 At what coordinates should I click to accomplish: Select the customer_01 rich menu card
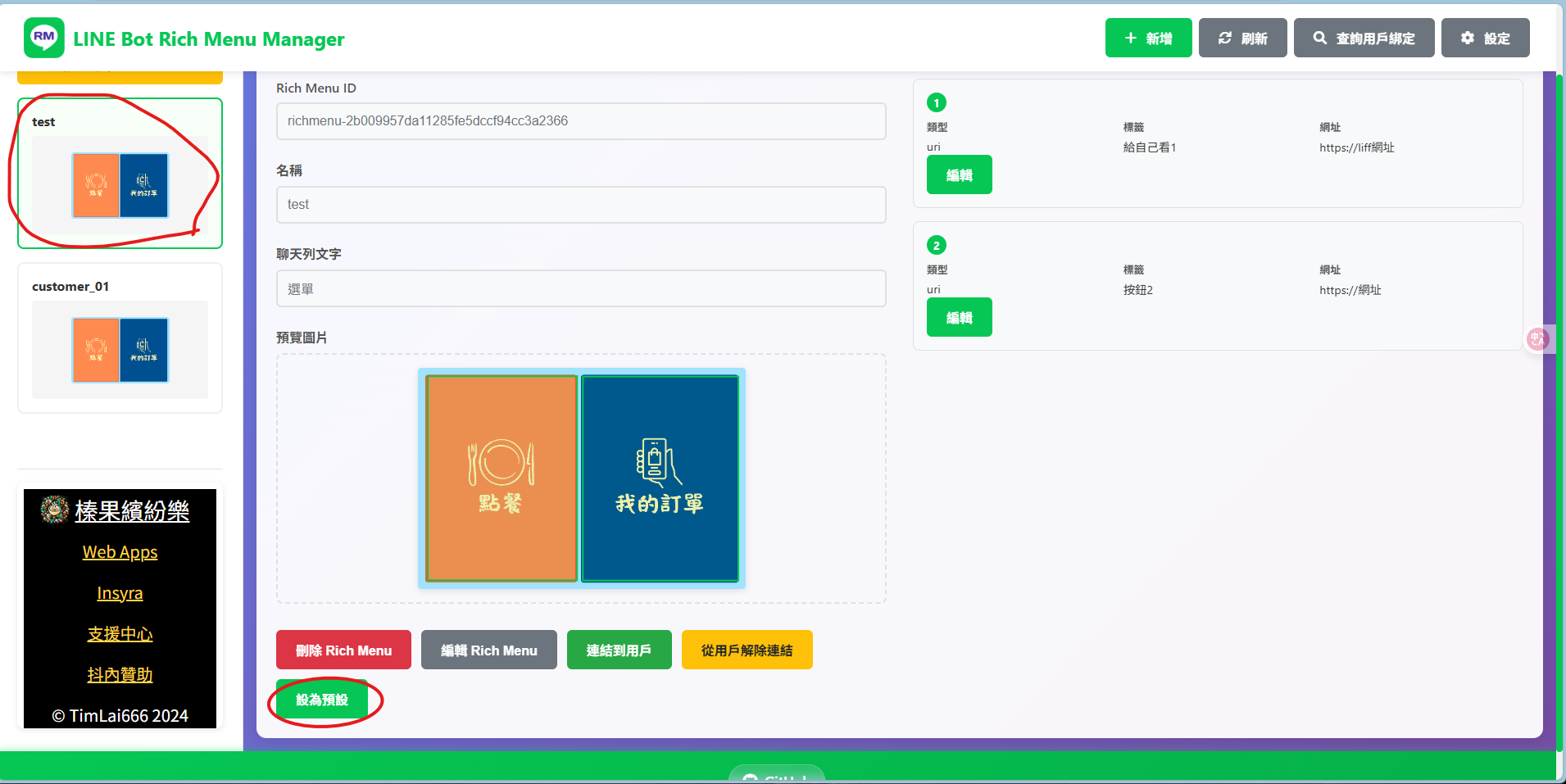(x=120, y=338)
